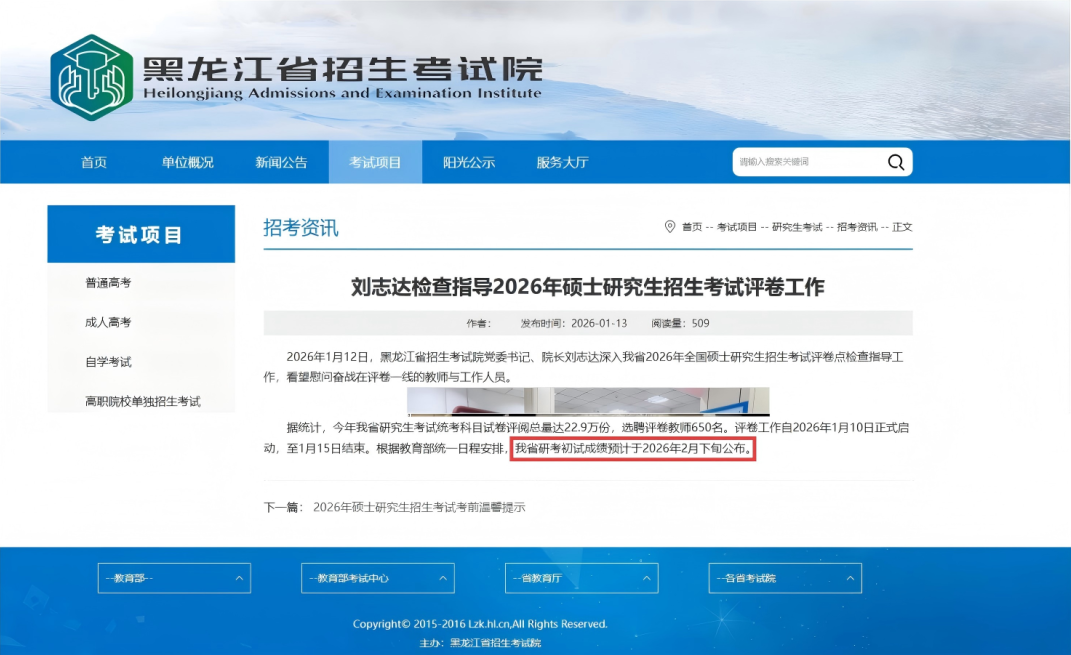The height and width of the screenshot is (655, 1071).
Task: Click the magnifier search icon
Action: [895, 162]
